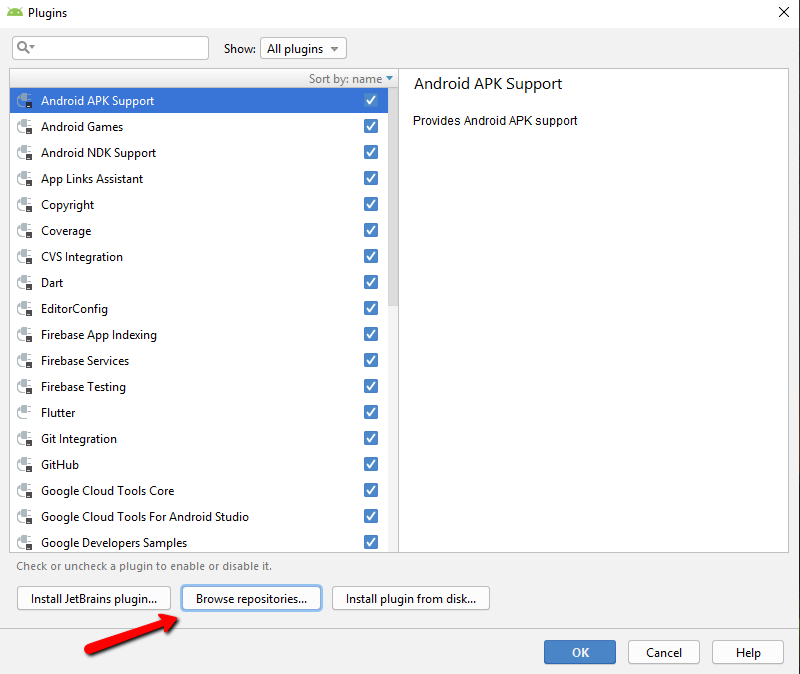Confirm with the OK button

pyautogui.click(x=580, y=652)
